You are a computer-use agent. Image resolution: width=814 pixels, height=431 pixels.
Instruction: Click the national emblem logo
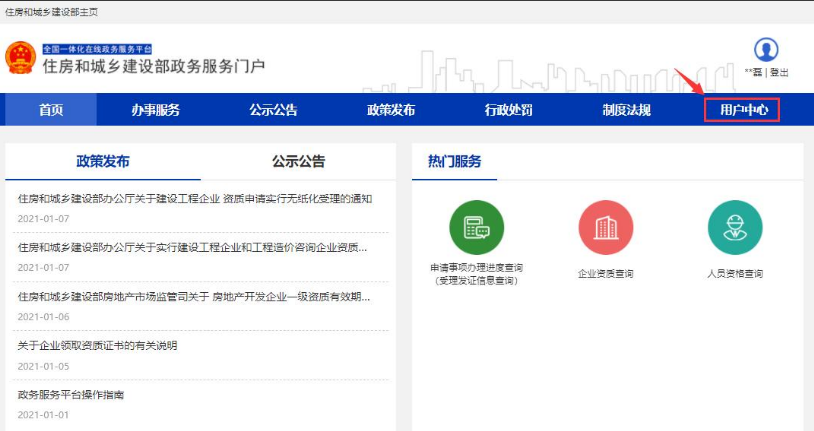pyautogui.click(x=21, y=59)
